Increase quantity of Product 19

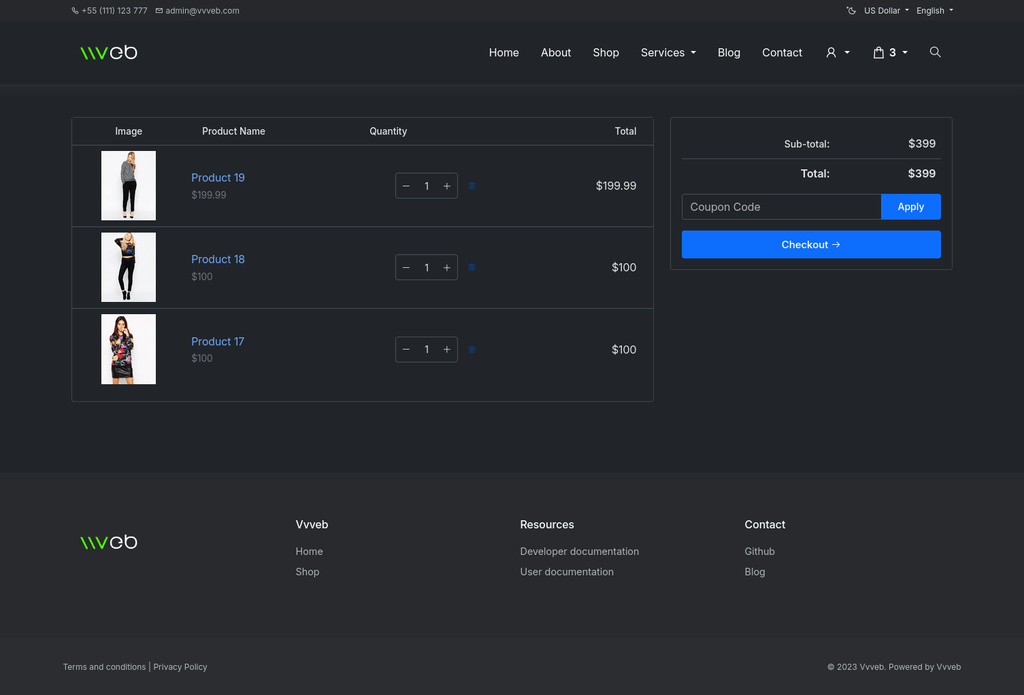447,186
